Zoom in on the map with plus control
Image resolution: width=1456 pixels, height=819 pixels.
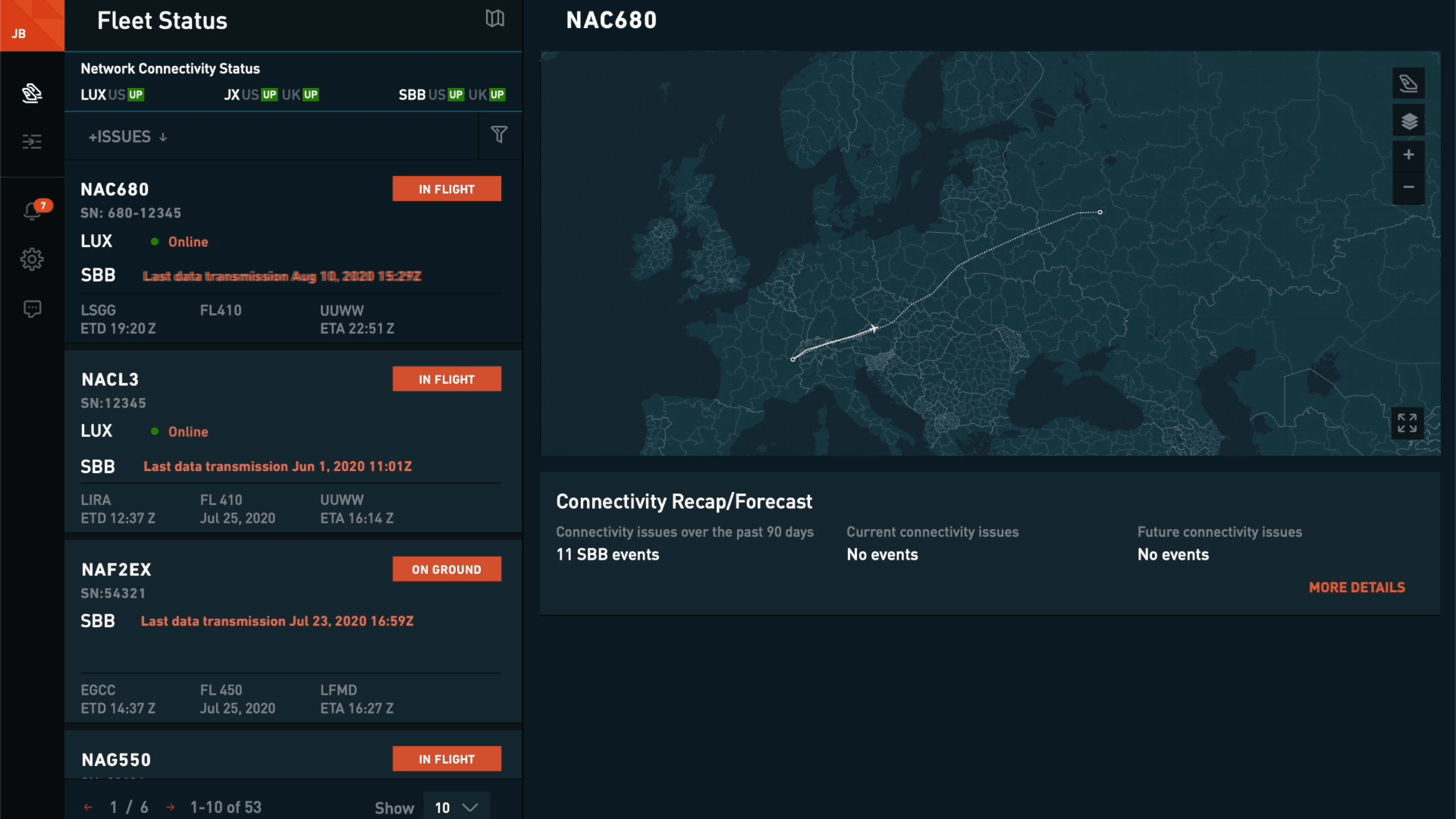coord(1408,155)
